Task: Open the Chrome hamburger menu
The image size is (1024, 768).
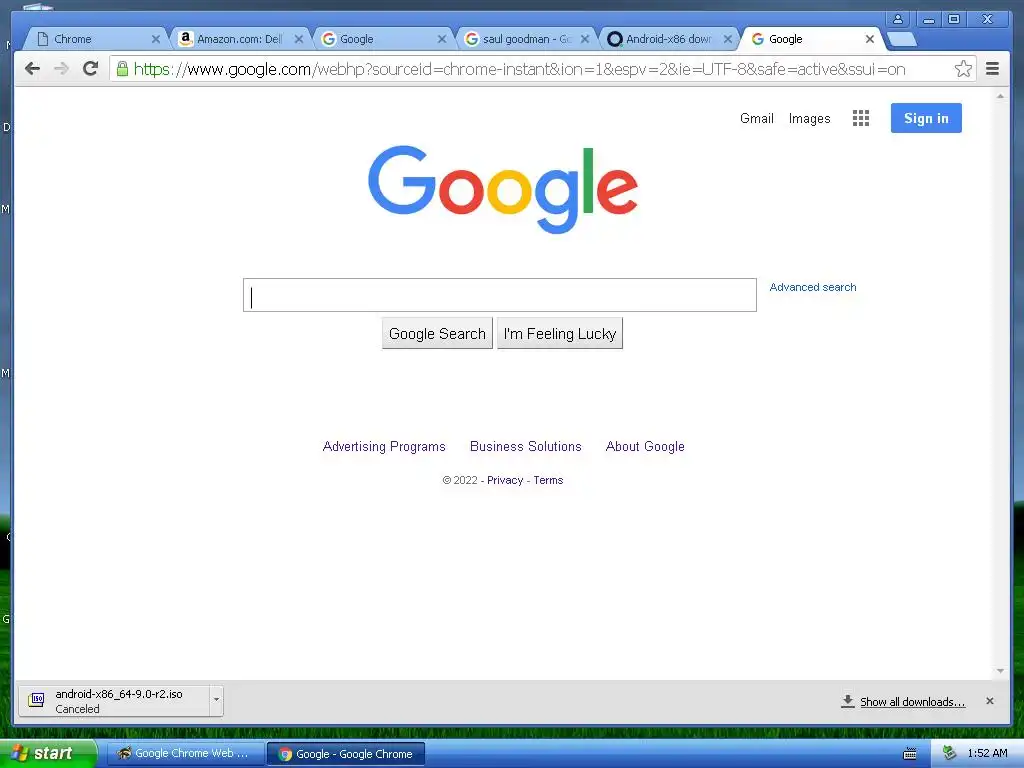Action: click(x=992, y=69)
